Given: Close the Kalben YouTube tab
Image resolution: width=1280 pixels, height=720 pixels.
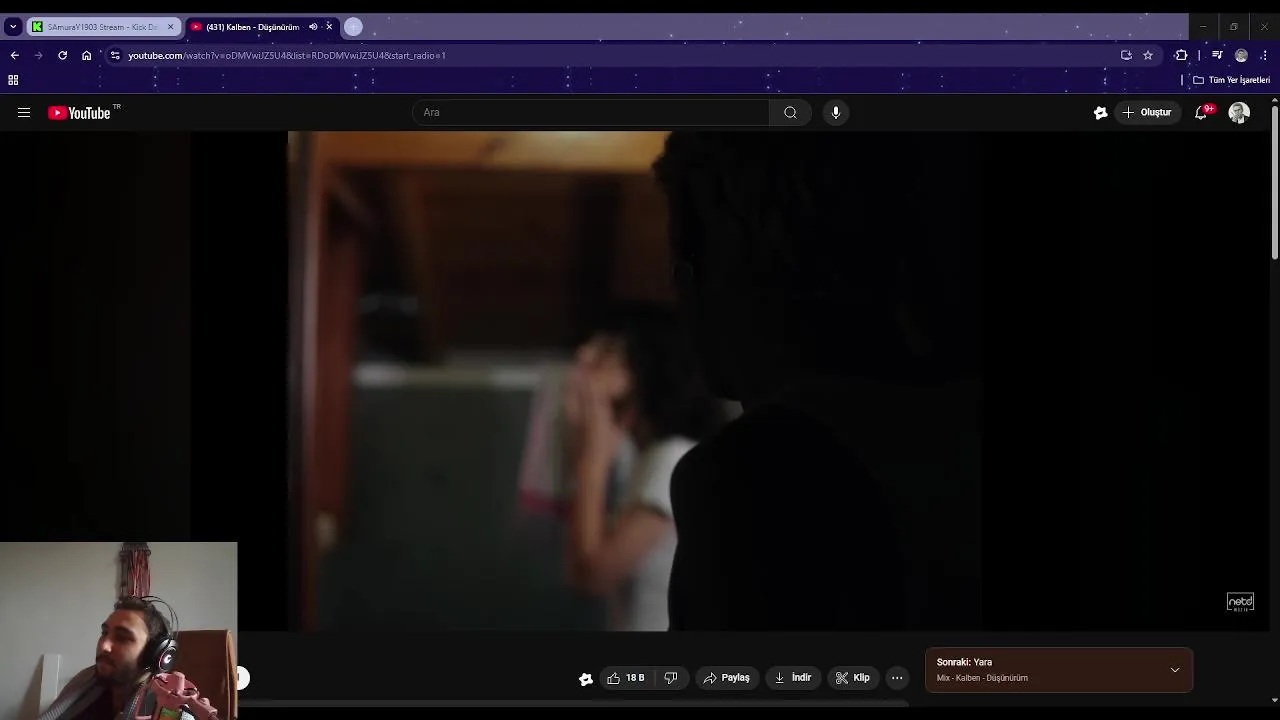Looking at the screenshot, I should pos(329,27).
